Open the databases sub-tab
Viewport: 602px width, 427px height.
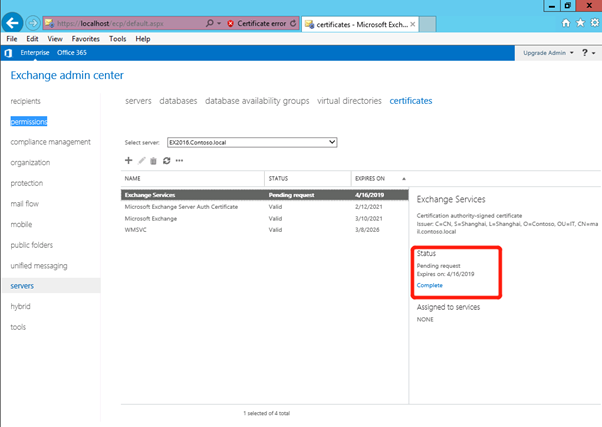coord(178,101)
